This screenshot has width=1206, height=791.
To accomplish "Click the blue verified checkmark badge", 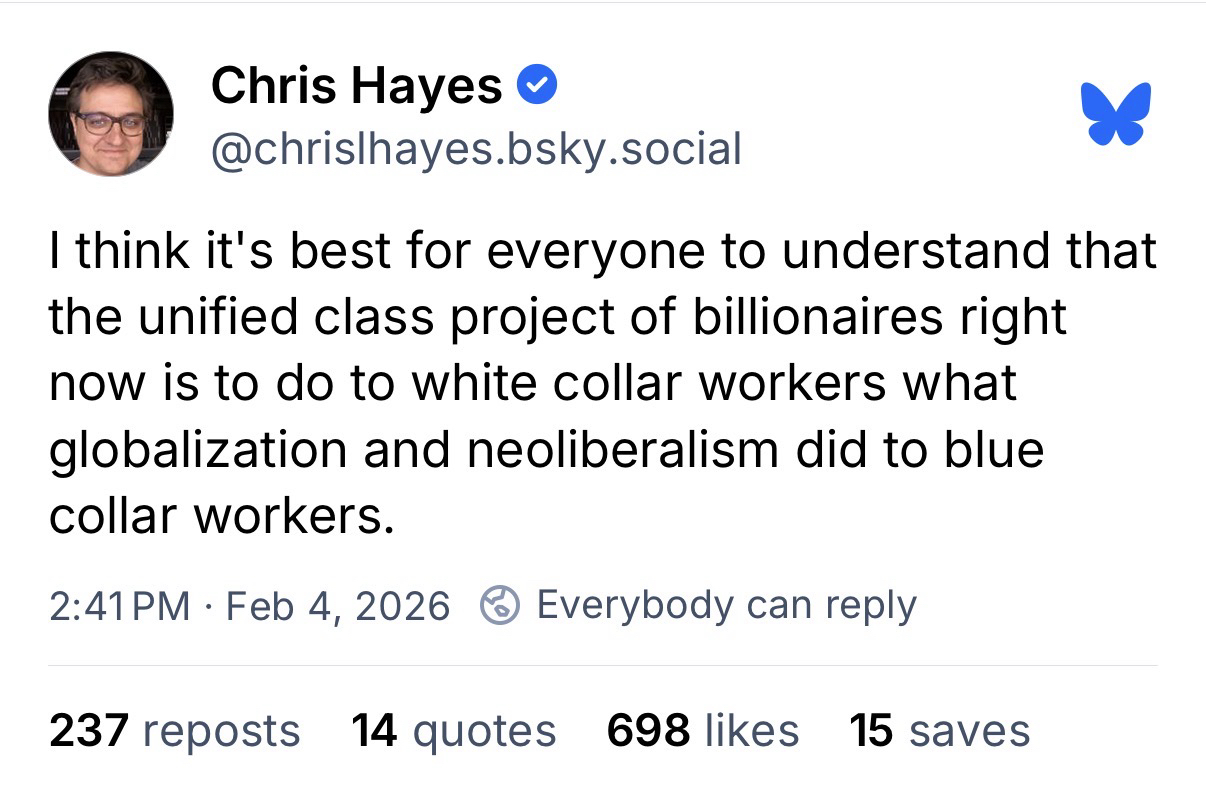I will coord(536,87).
